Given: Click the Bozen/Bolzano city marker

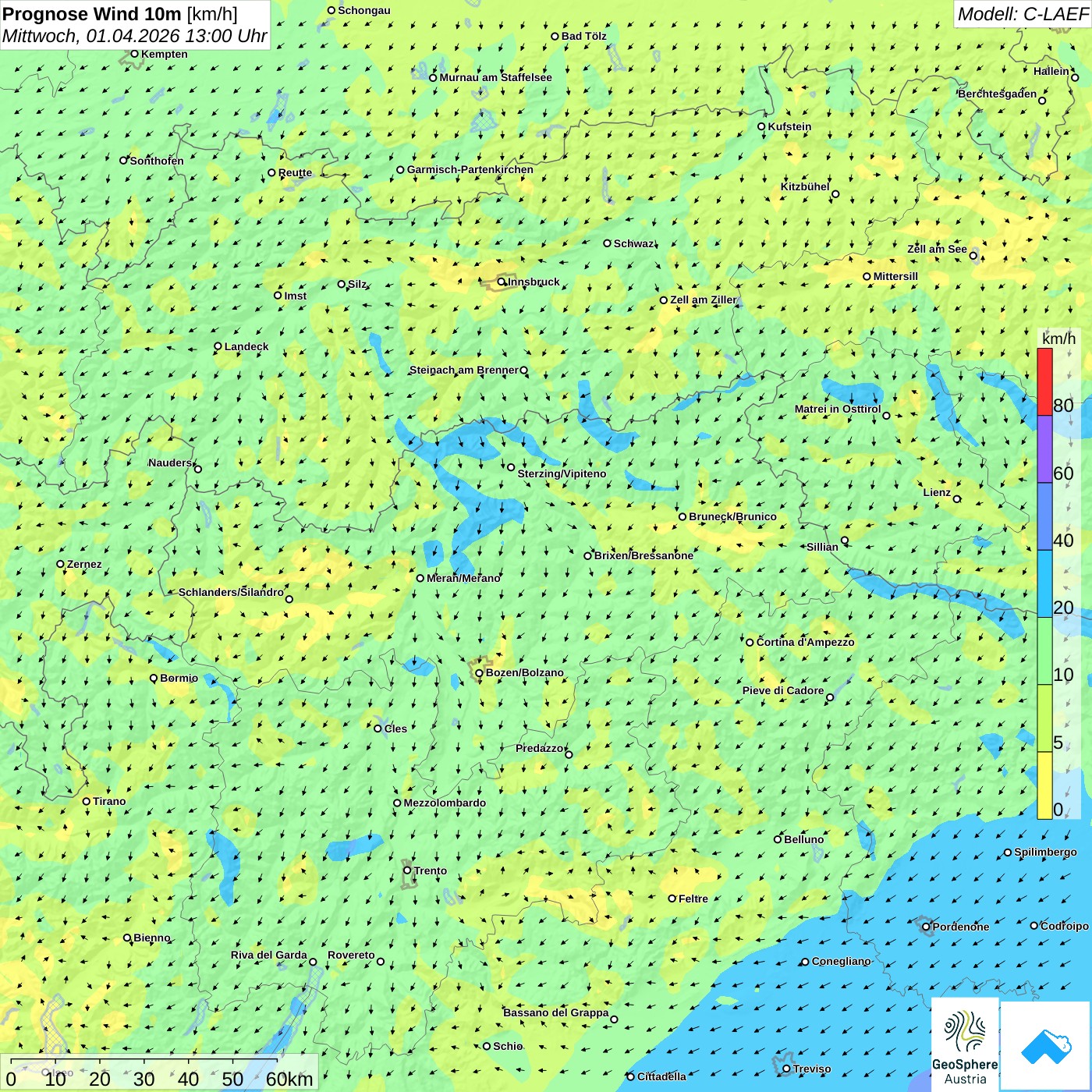Looking at the screenshot, I should click(479, 673).
